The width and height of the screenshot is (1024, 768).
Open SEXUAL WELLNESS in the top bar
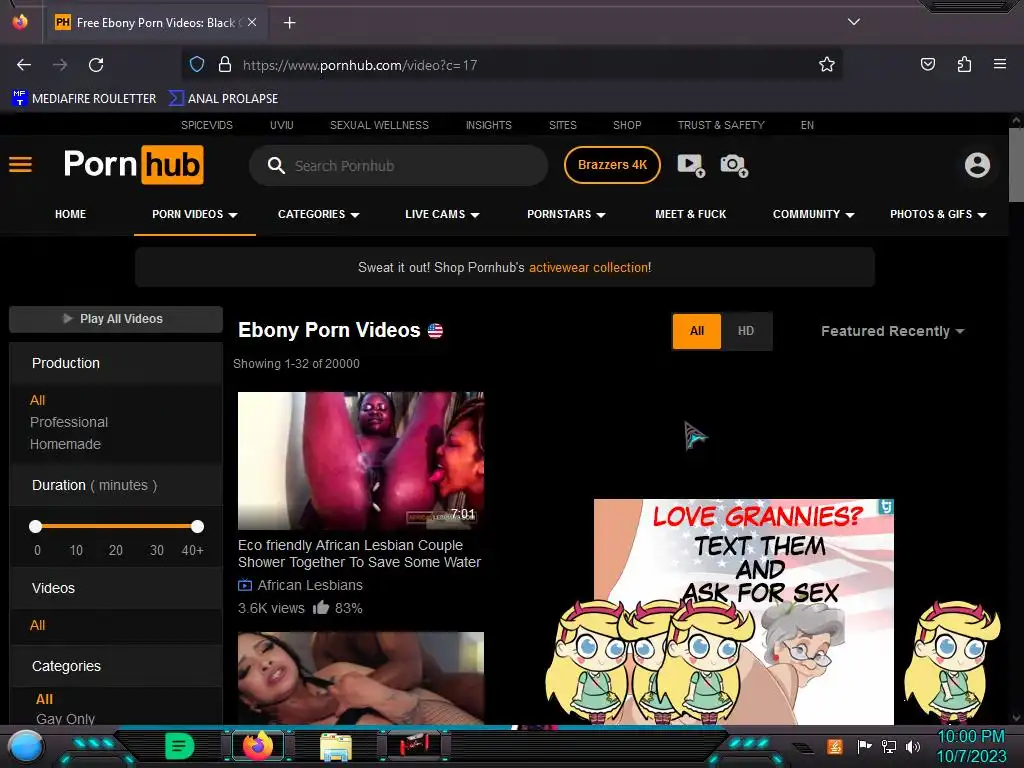click(x=379, y=125)
